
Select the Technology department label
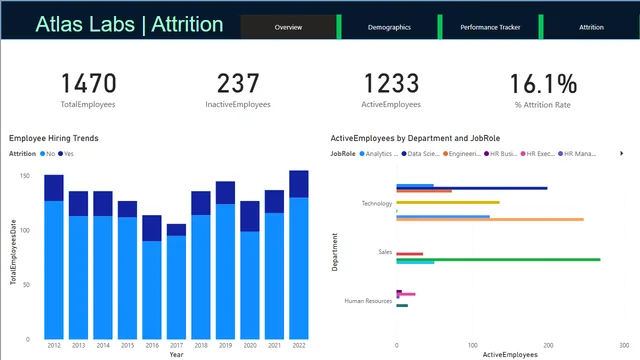[x=377, y=203]
